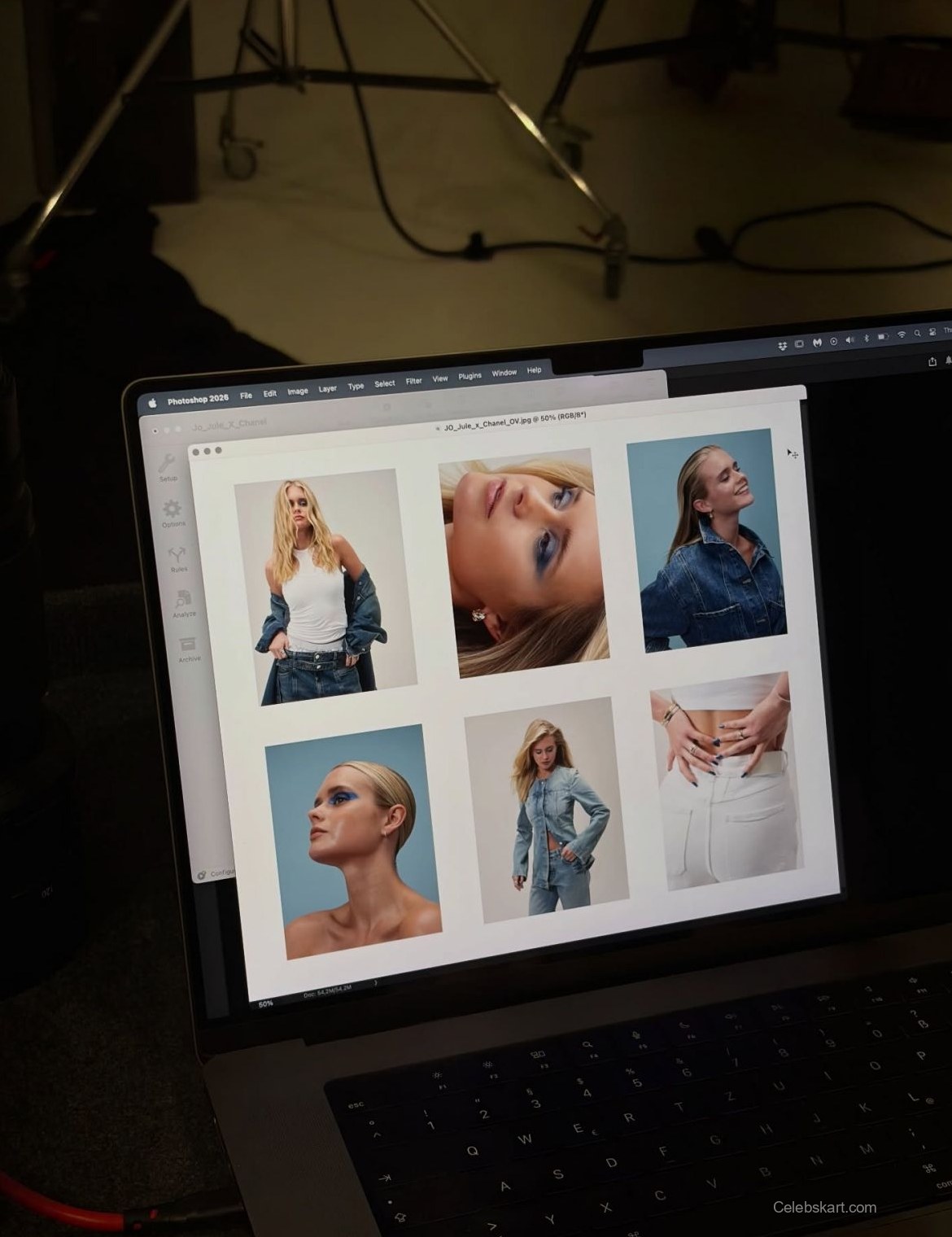
Task: Open the Plugins menu
Action: click(x=469, y=376)
